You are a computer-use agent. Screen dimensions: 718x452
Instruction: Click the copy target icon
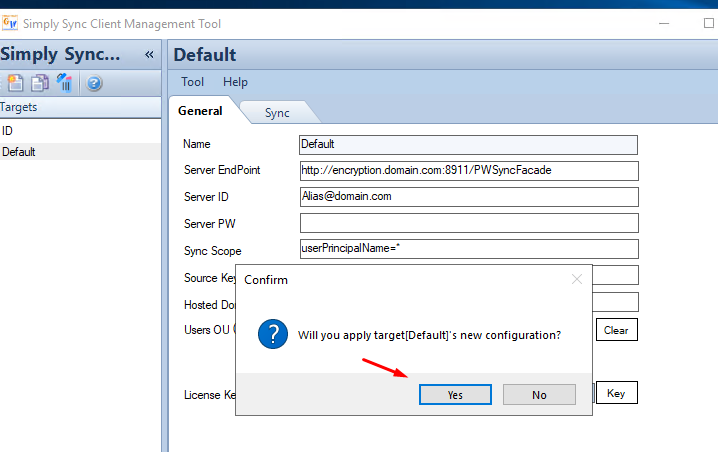pos(40,83)
